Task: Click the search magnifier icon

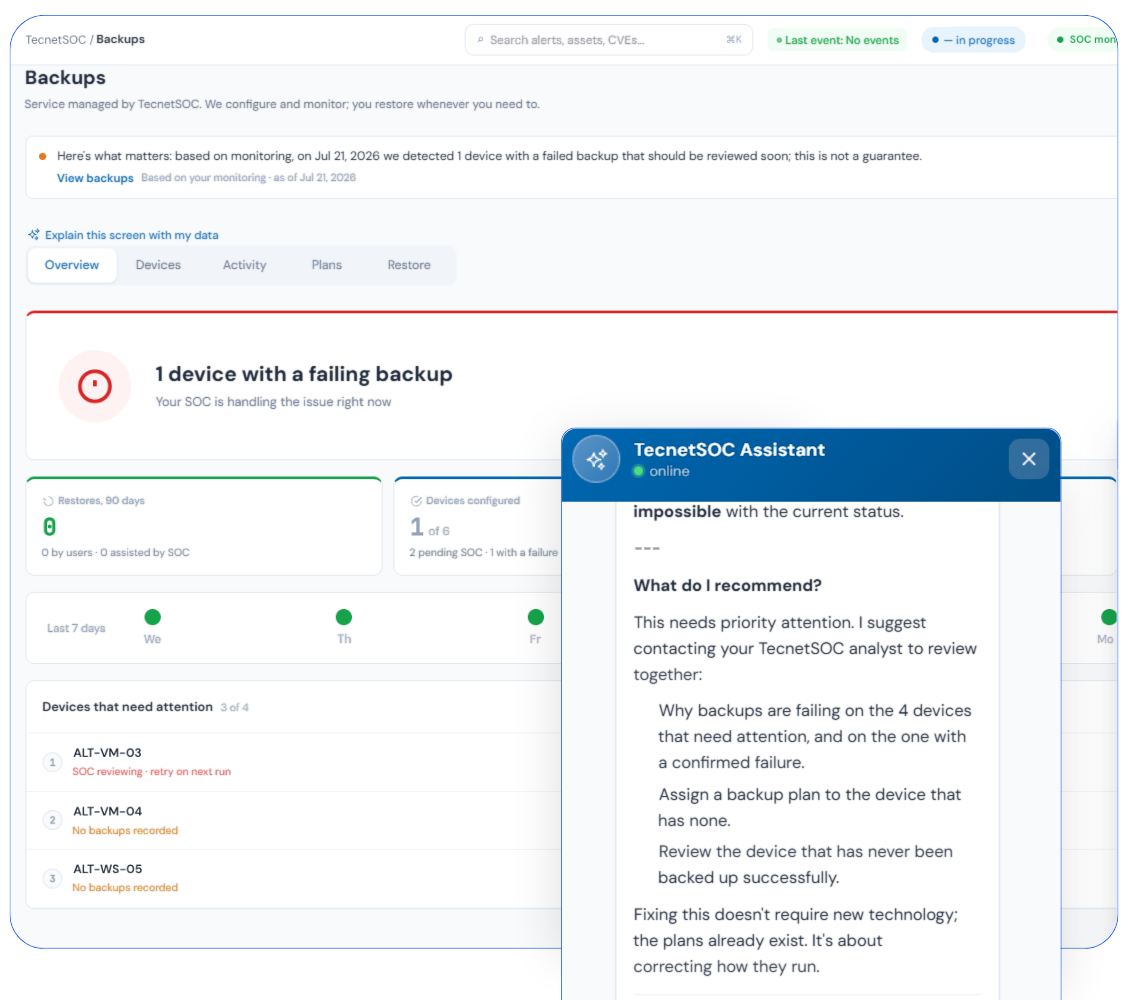Action: pyautogui.click(x=481, y=40)
